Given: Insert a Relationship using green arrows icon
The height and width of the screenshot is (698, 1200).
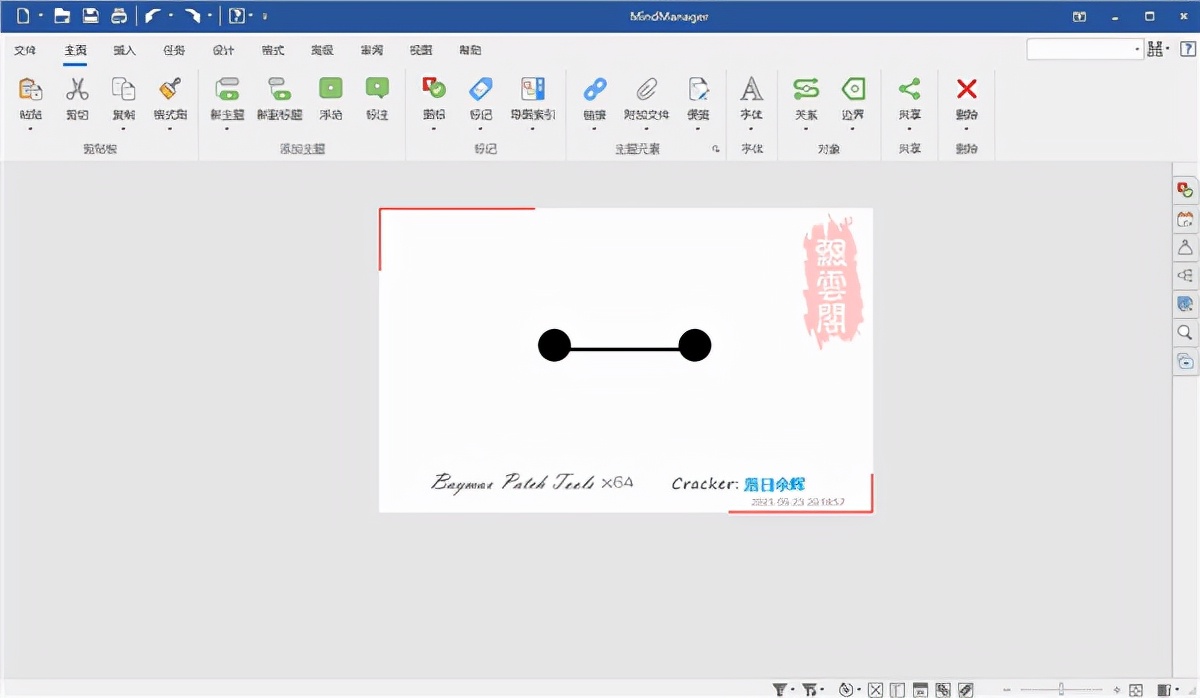Looking at the screenshot, I should point(805,90).
